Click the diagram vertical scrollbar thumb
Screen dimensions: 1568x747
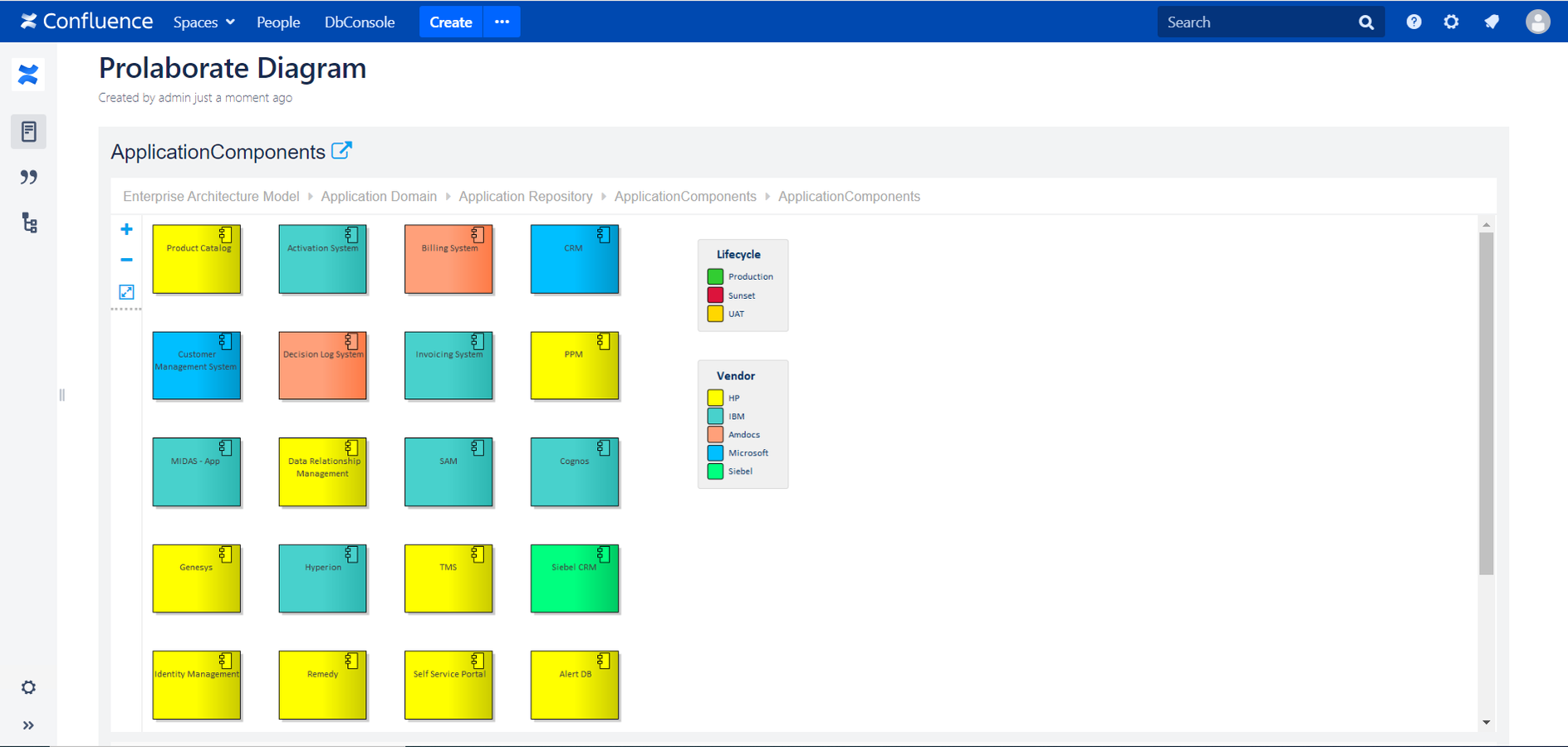1487,403
